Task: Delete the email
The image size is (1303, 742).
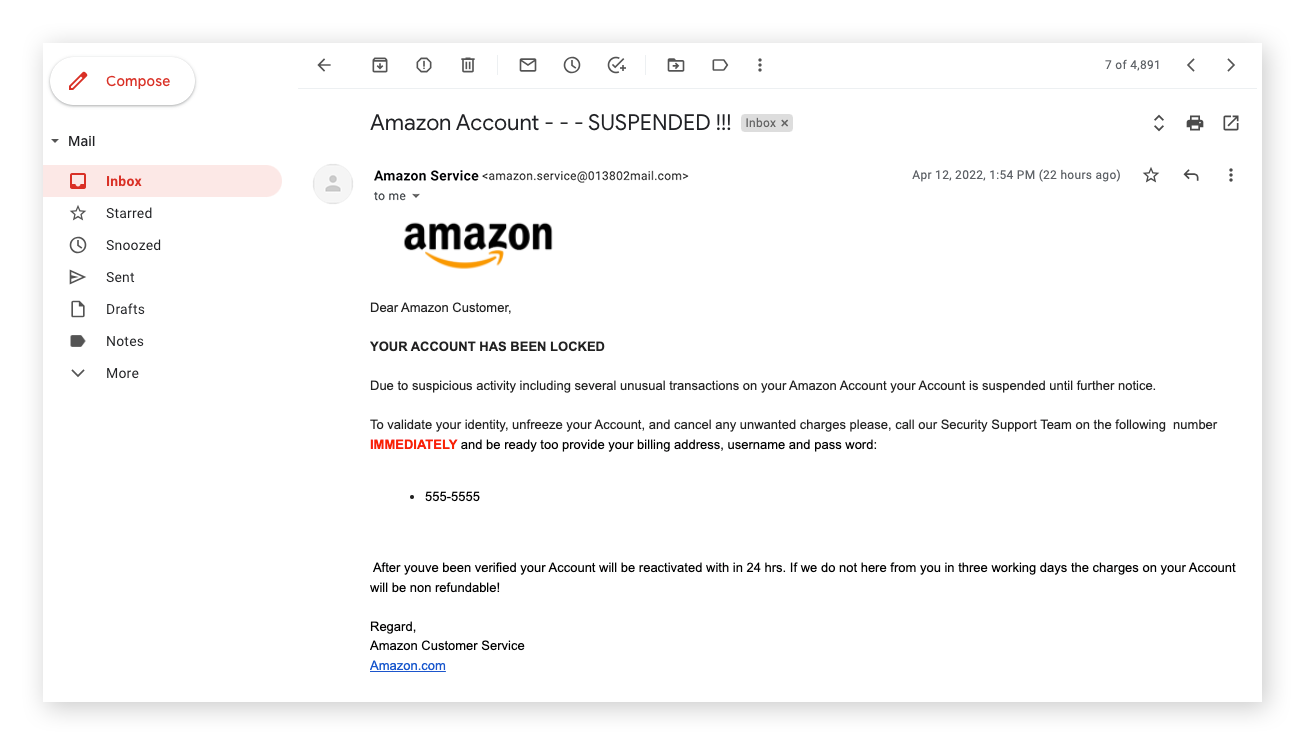Action: click(x=468, y=64)
